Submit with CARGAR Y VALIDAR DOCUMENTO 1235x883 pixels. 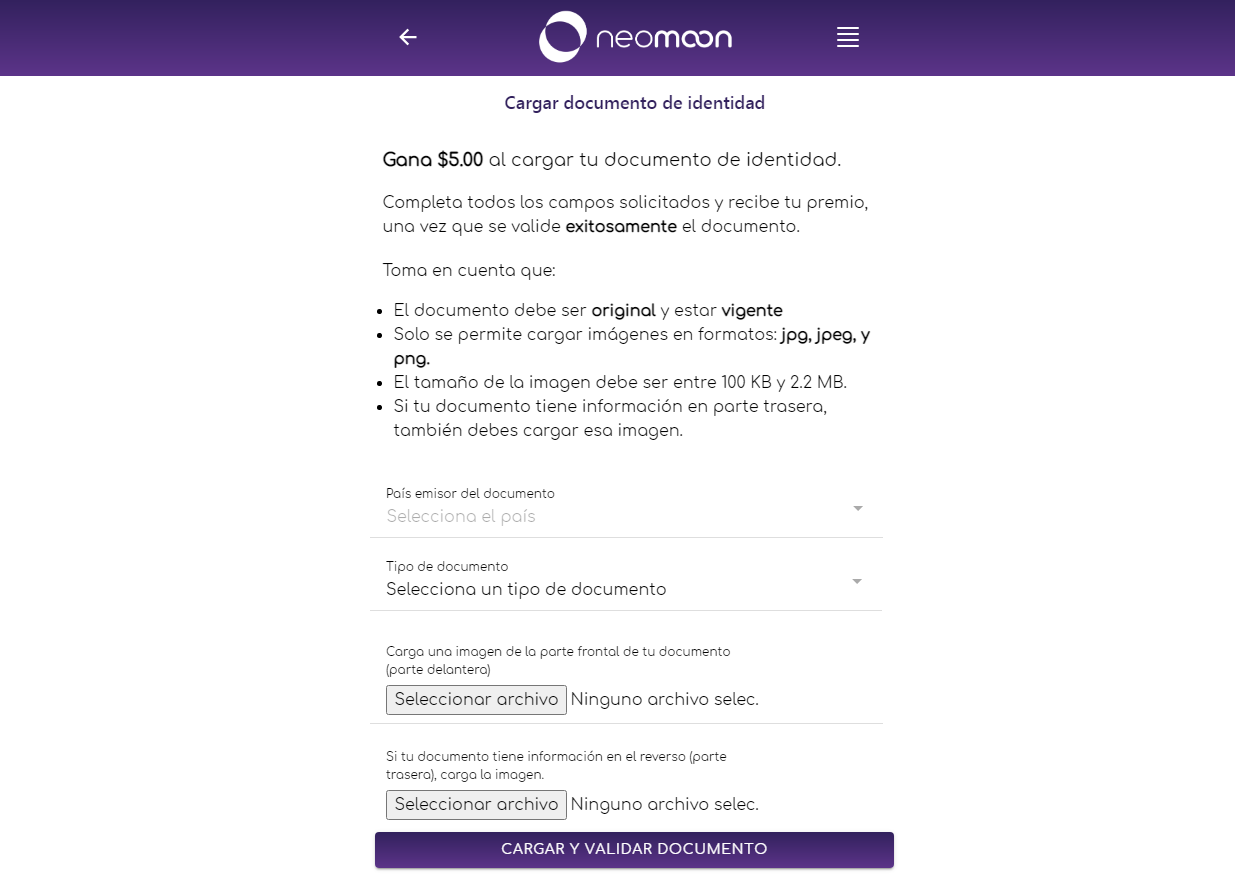634,849
